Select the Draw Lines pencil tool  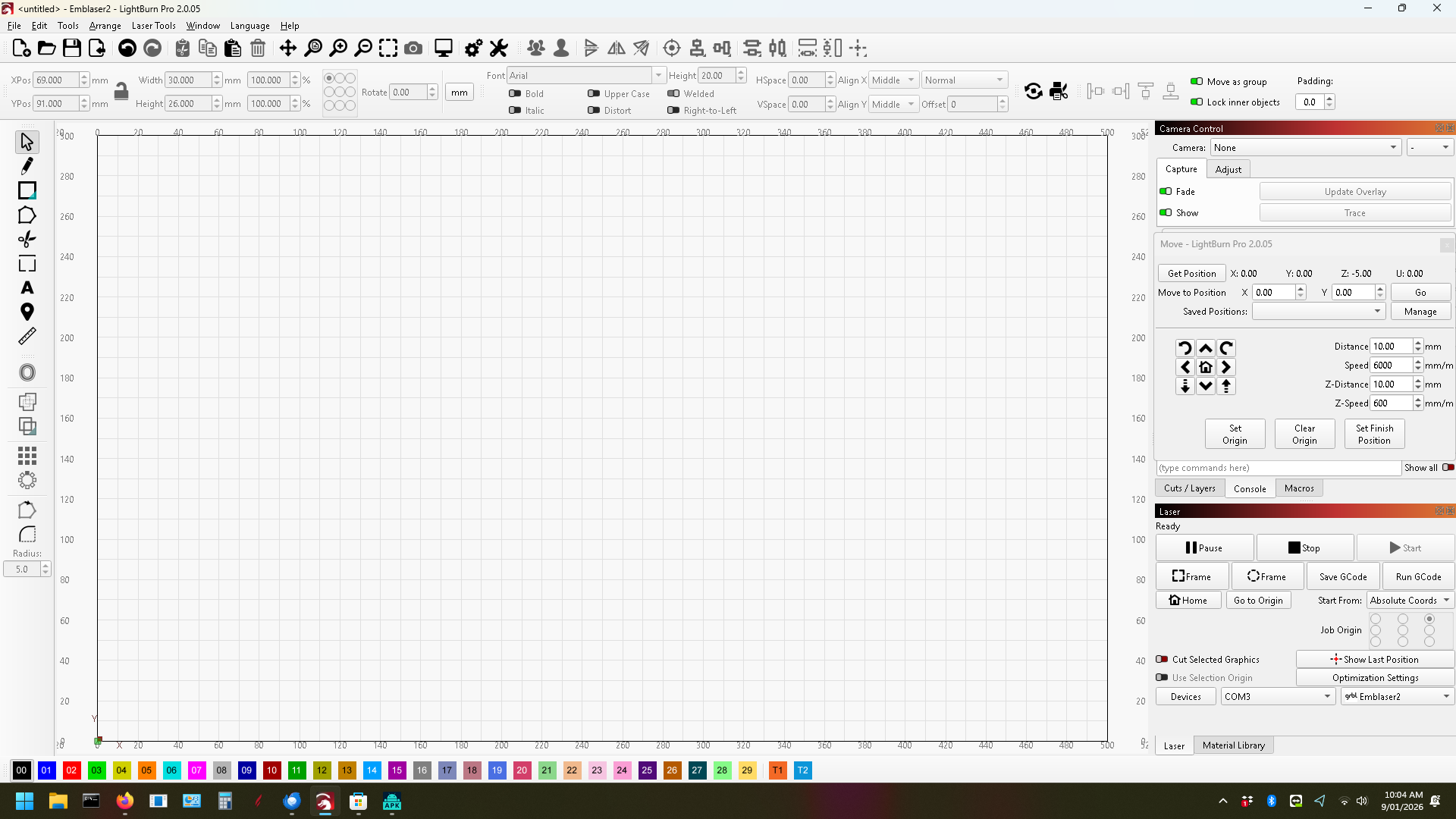[x=27, y=166]
